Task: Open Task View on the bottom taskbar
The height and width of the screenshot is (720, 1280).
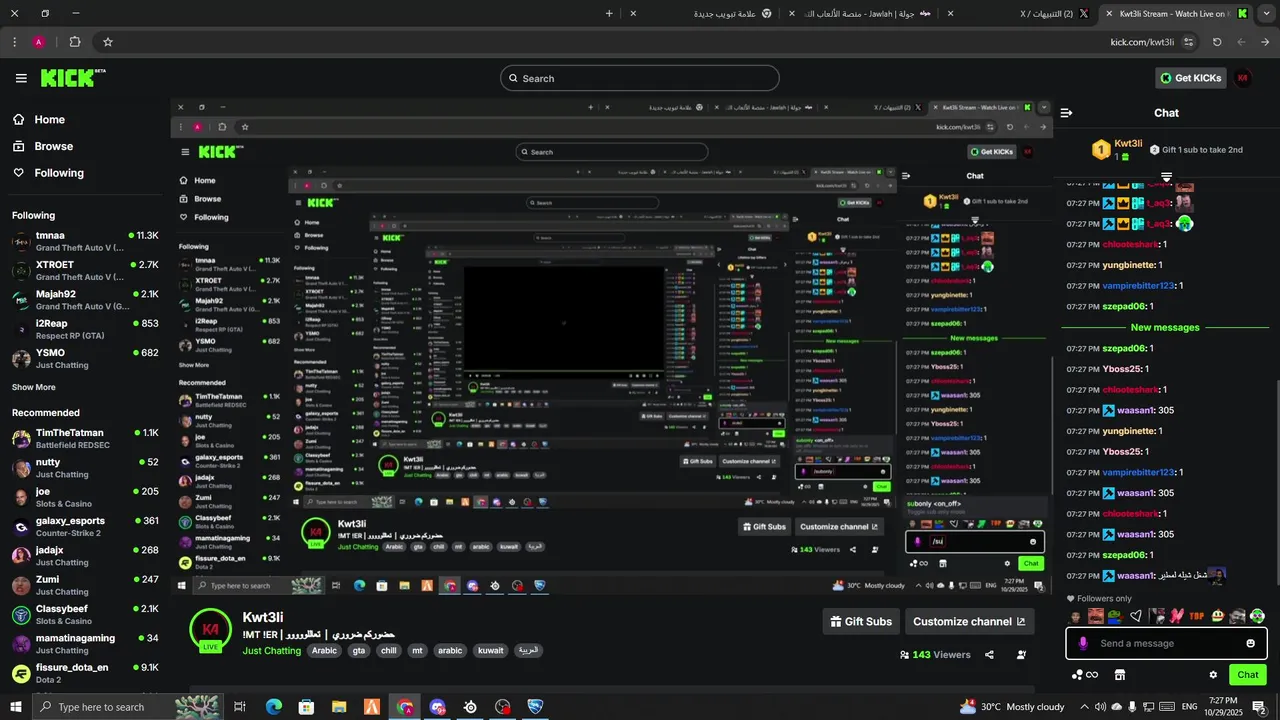Action: [240, 707]
